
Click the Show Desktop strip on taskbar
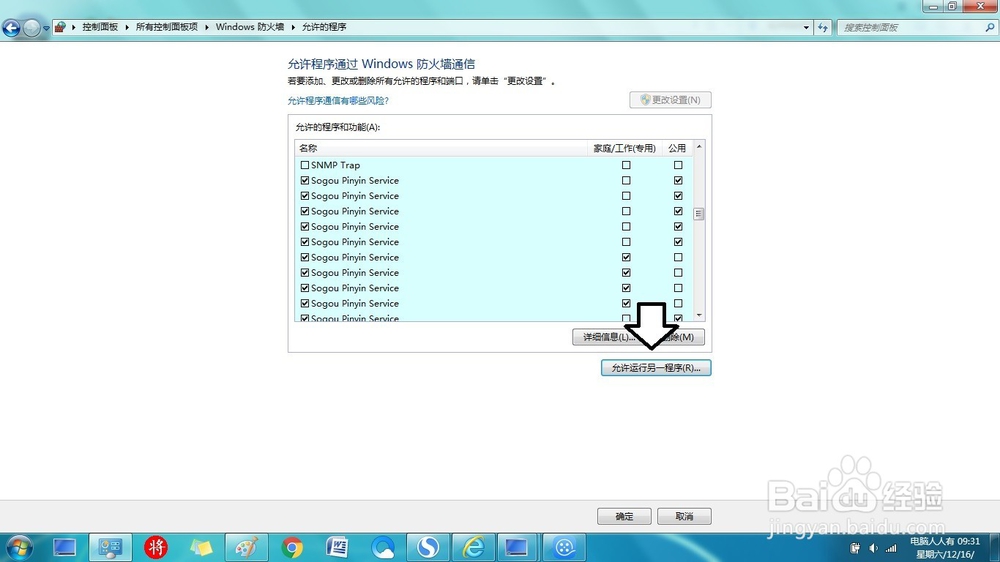pyautogui.click(x=995, y=547)
